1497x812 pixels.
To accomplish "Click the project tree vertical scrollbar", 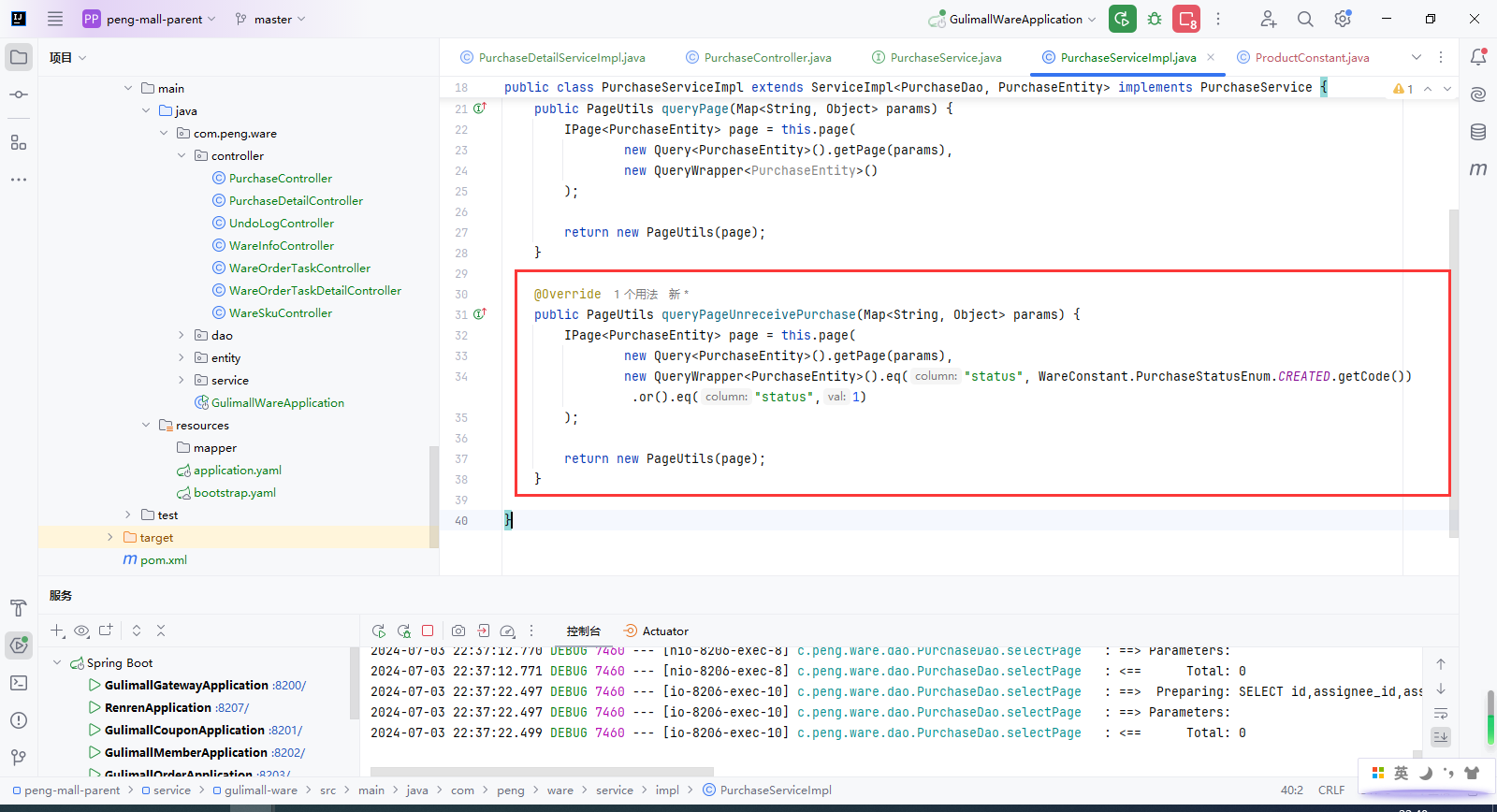I will pyautogui.click(x=433, y=497).
